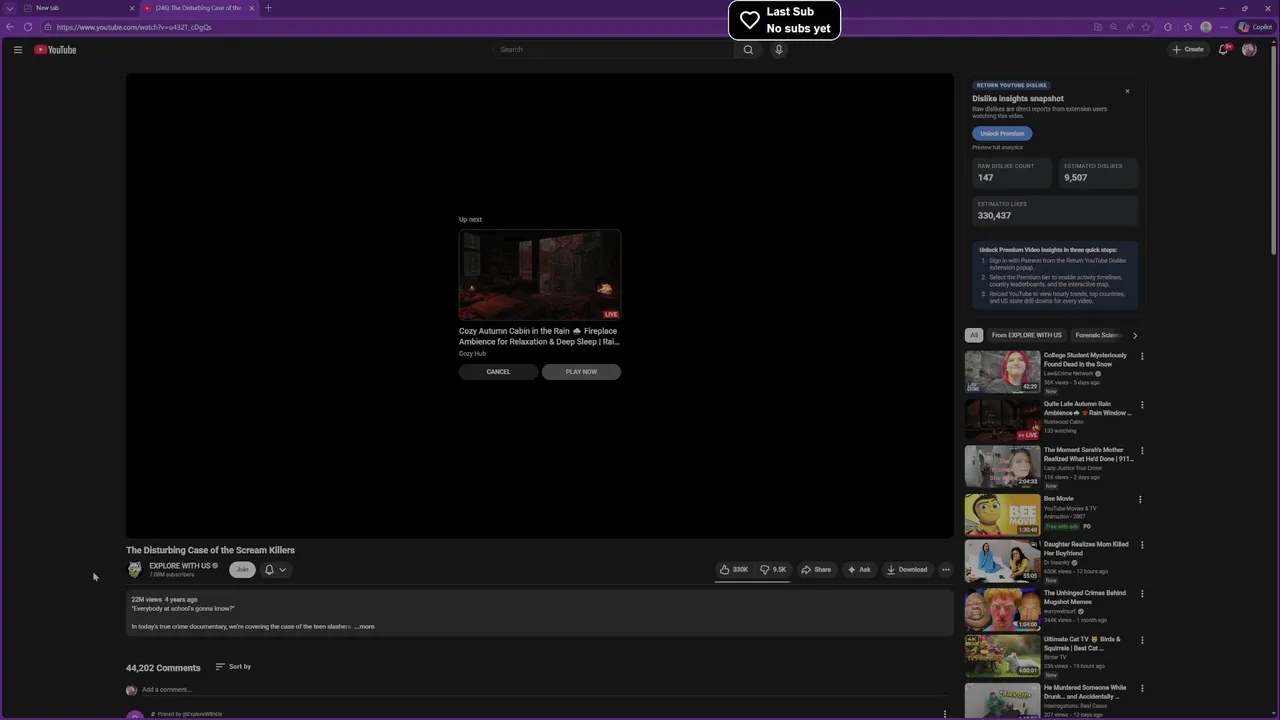Close the New tab browser tab

(131, 8)
